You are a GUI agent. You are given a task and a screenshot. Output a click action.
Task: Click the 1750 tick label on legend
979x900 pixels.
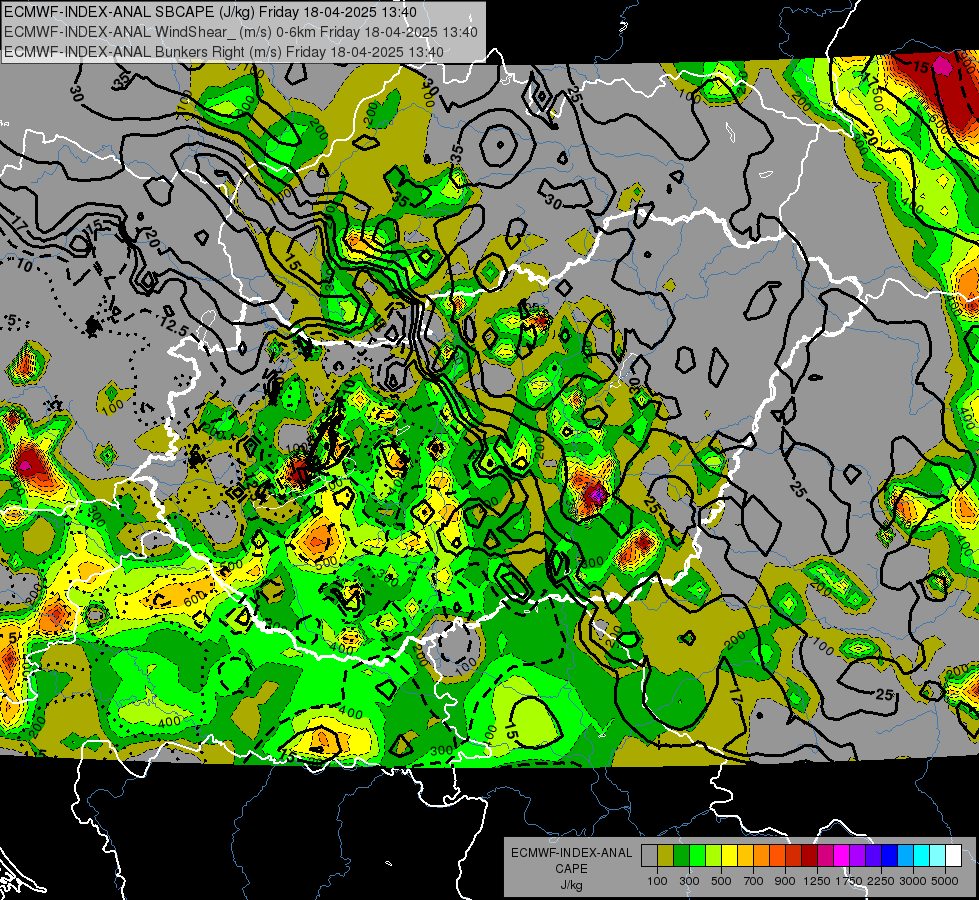pyautogui.click(x=849, y=881)
